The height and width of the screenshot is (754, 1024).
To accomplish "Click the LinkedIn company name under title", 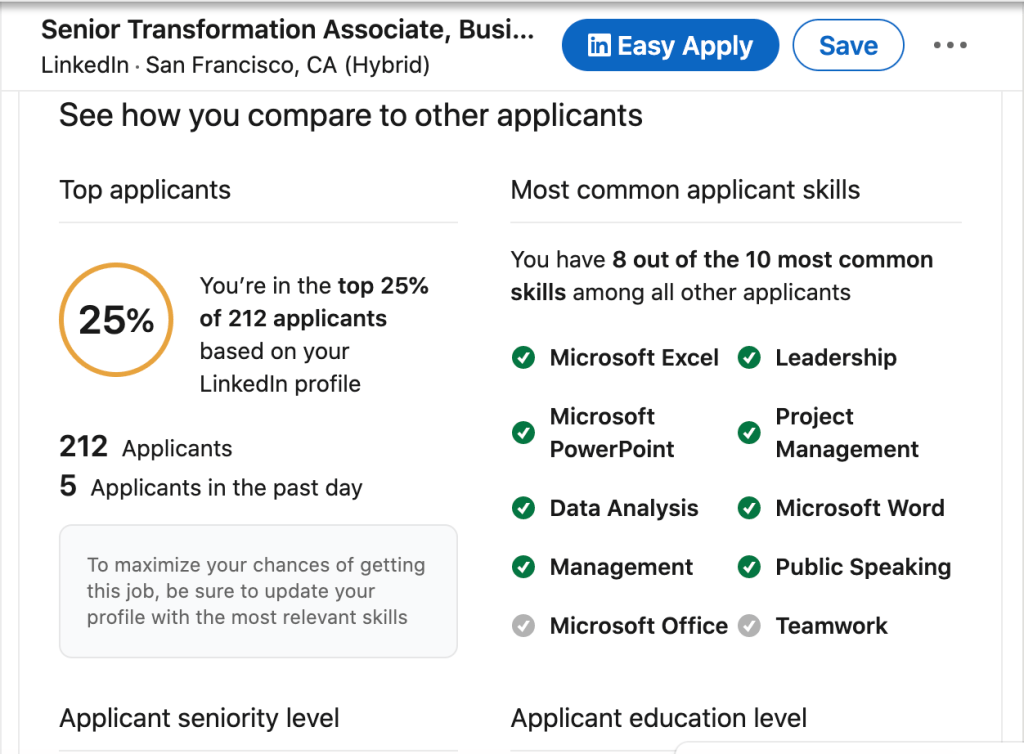I will [85, 66].
